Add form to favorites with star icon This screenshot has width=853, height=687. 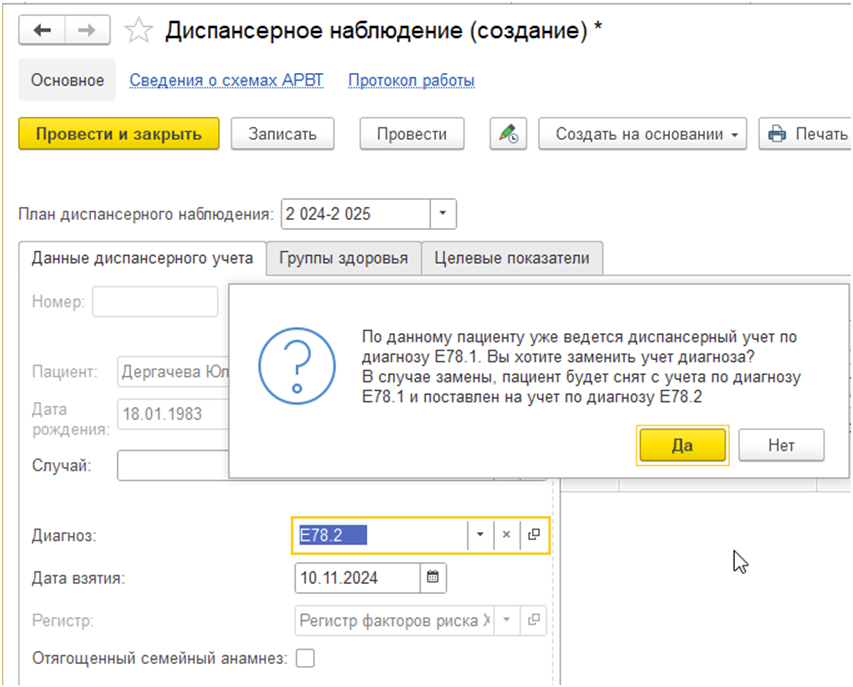[x=138, y=31]
